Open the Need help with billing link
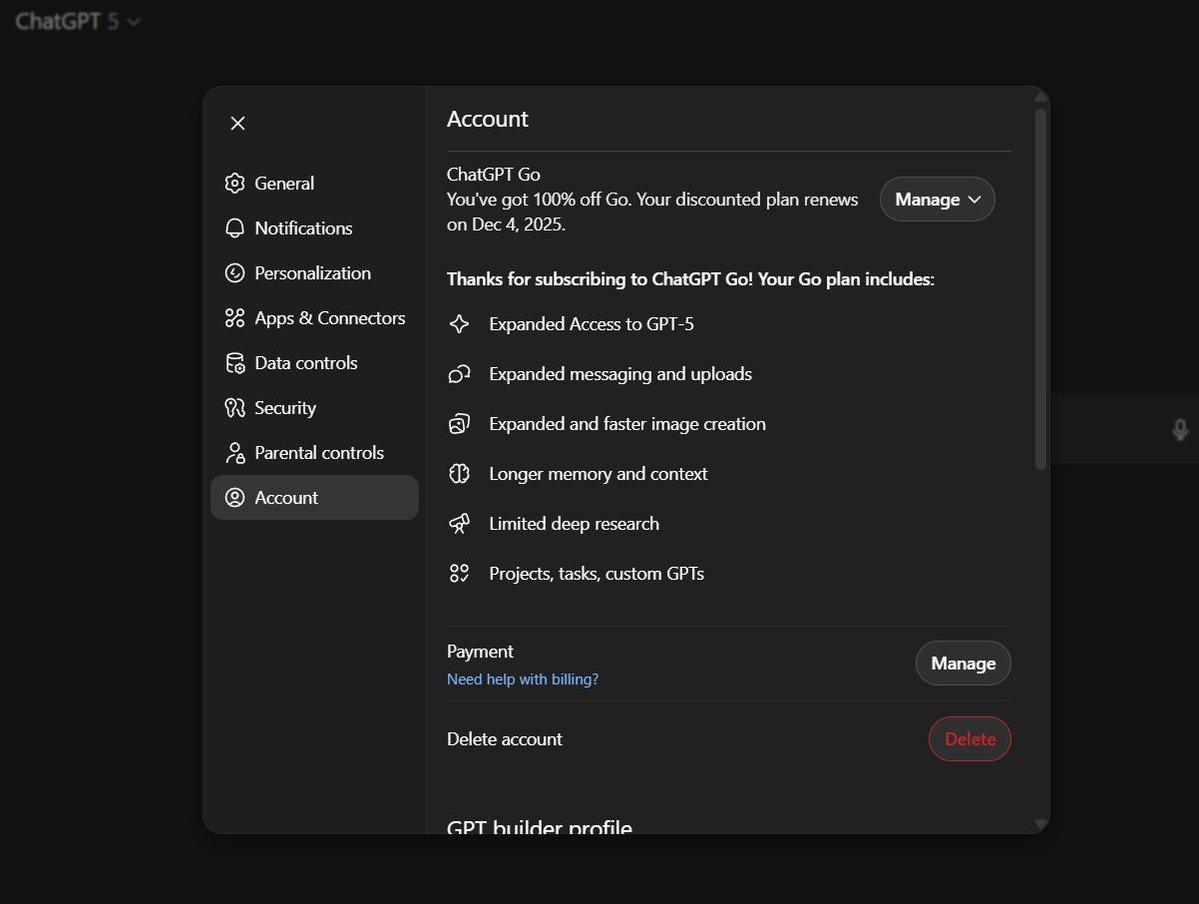Screen dimensions: 1199x904 click(x=522, y=678)
